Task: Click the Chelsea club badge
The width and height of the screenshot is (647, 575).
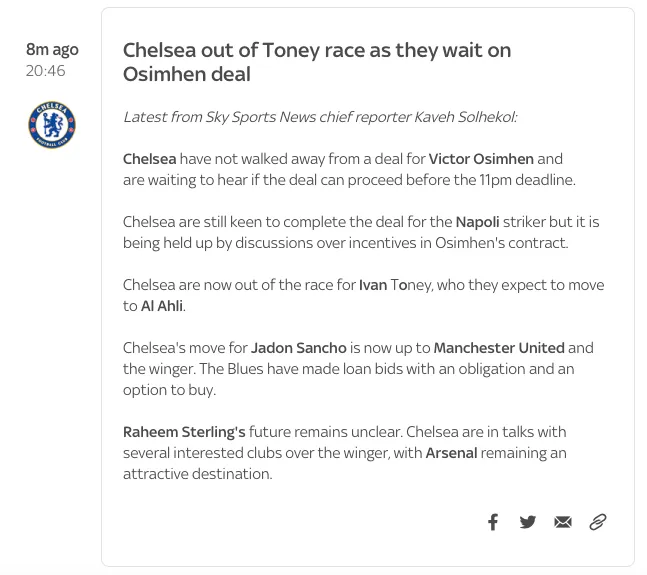Action: tap(52, 125)
